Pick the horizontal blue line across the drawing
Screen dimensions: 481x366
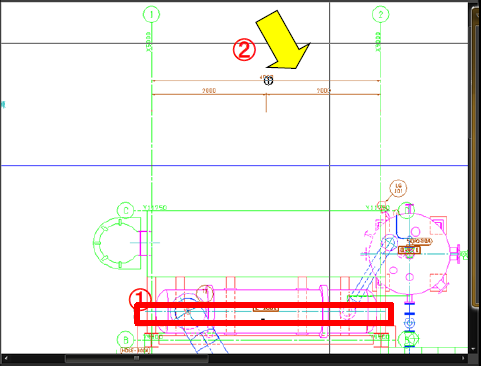pyautogui.click(x=234, y=165)
